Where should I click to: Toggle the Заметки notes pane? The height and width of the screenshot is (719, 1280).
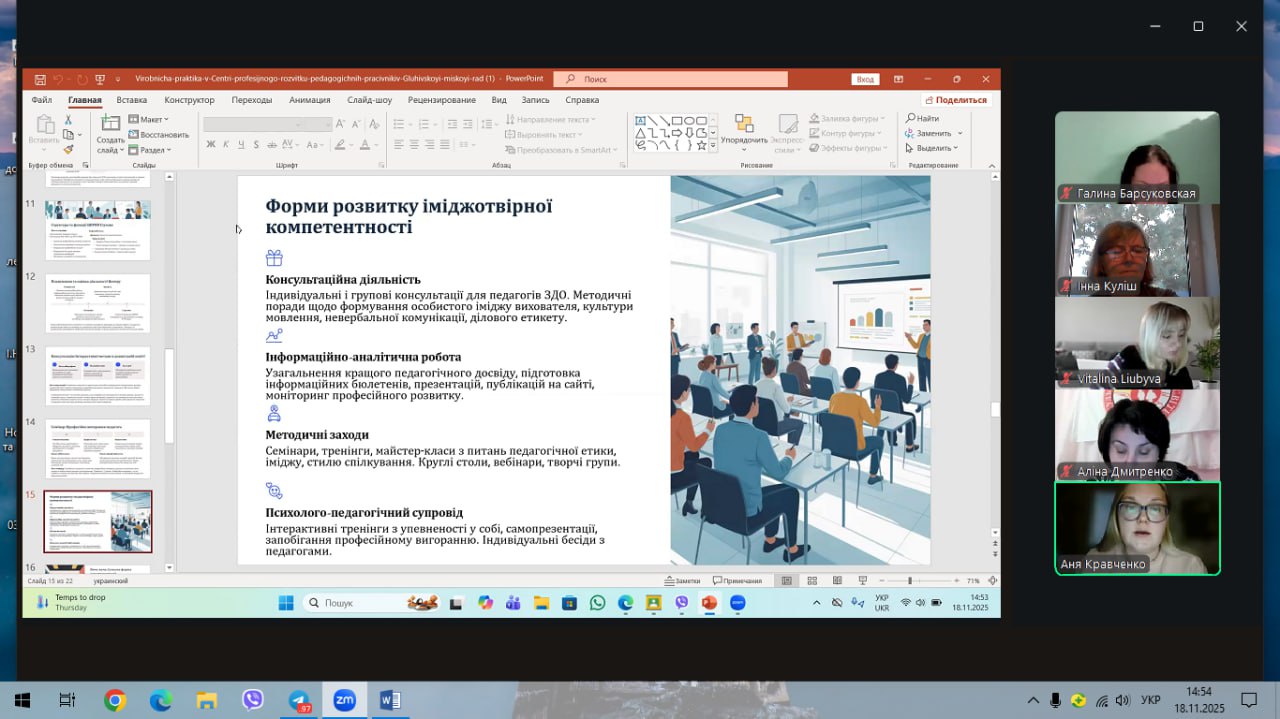[682, 580]
